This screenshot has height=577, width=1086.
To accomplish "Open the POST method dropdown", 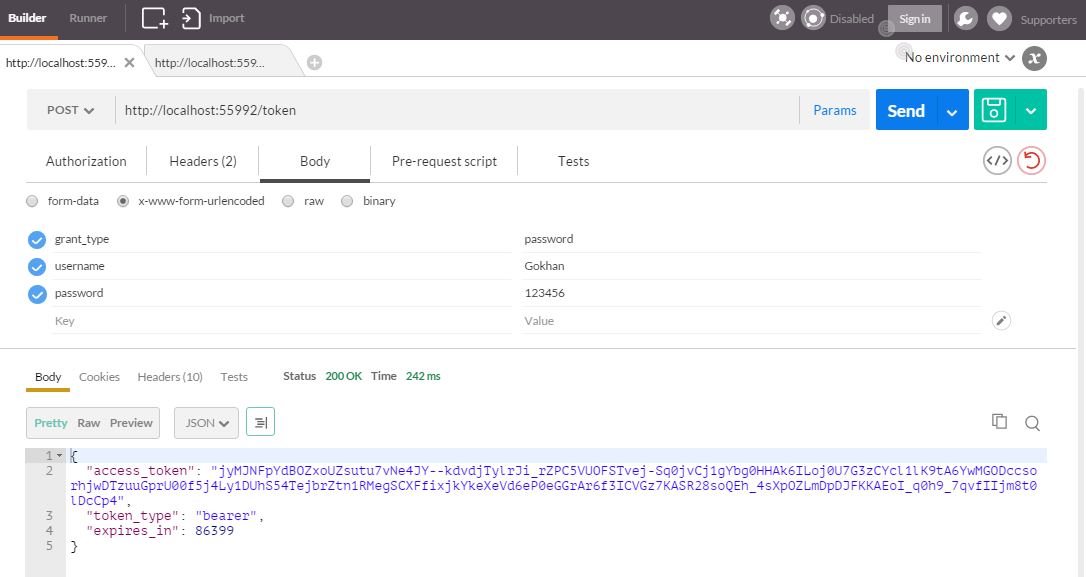I will [x=70, y=110].
